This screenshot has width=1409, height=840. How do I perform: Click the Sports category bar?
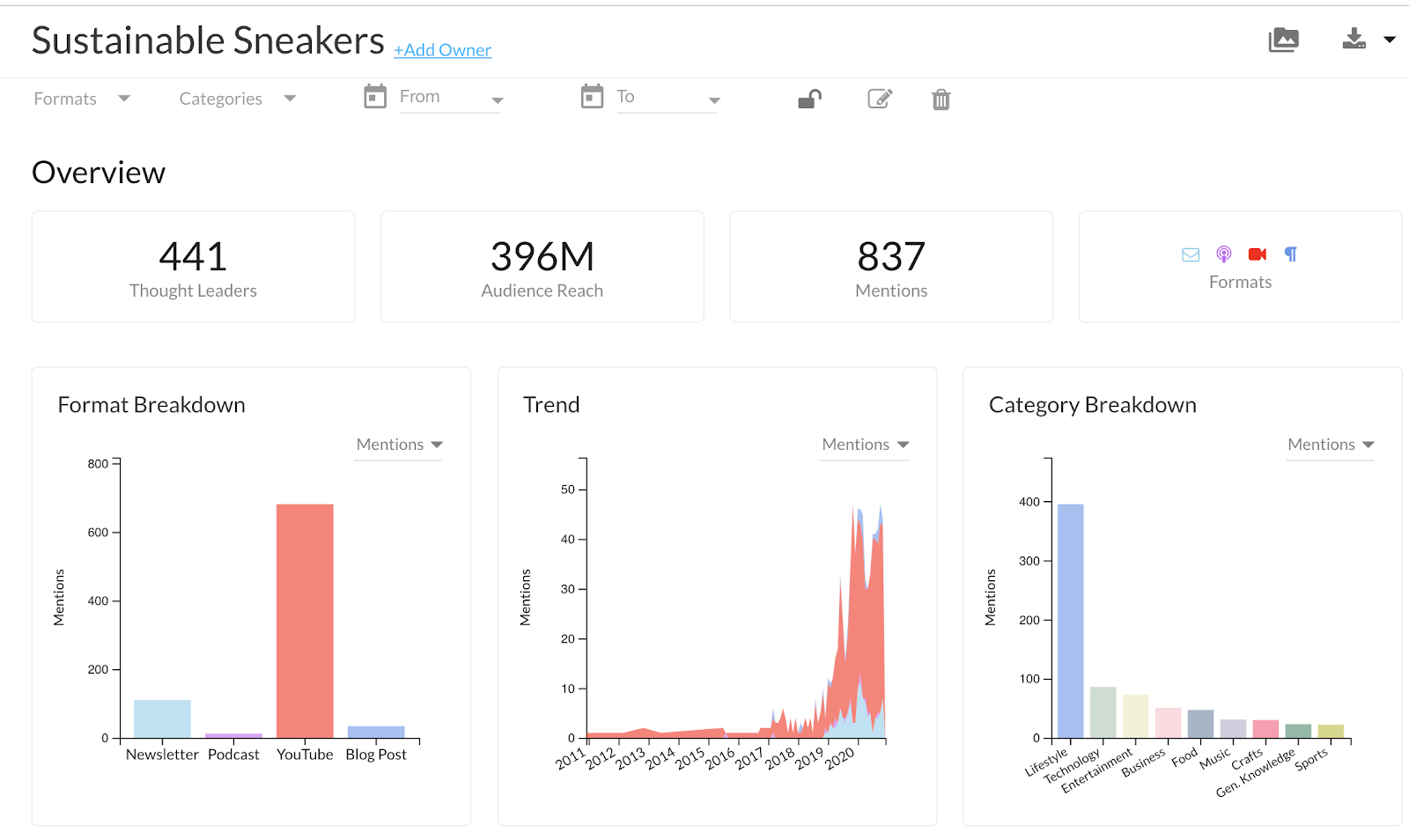[x=1331, y=731]
